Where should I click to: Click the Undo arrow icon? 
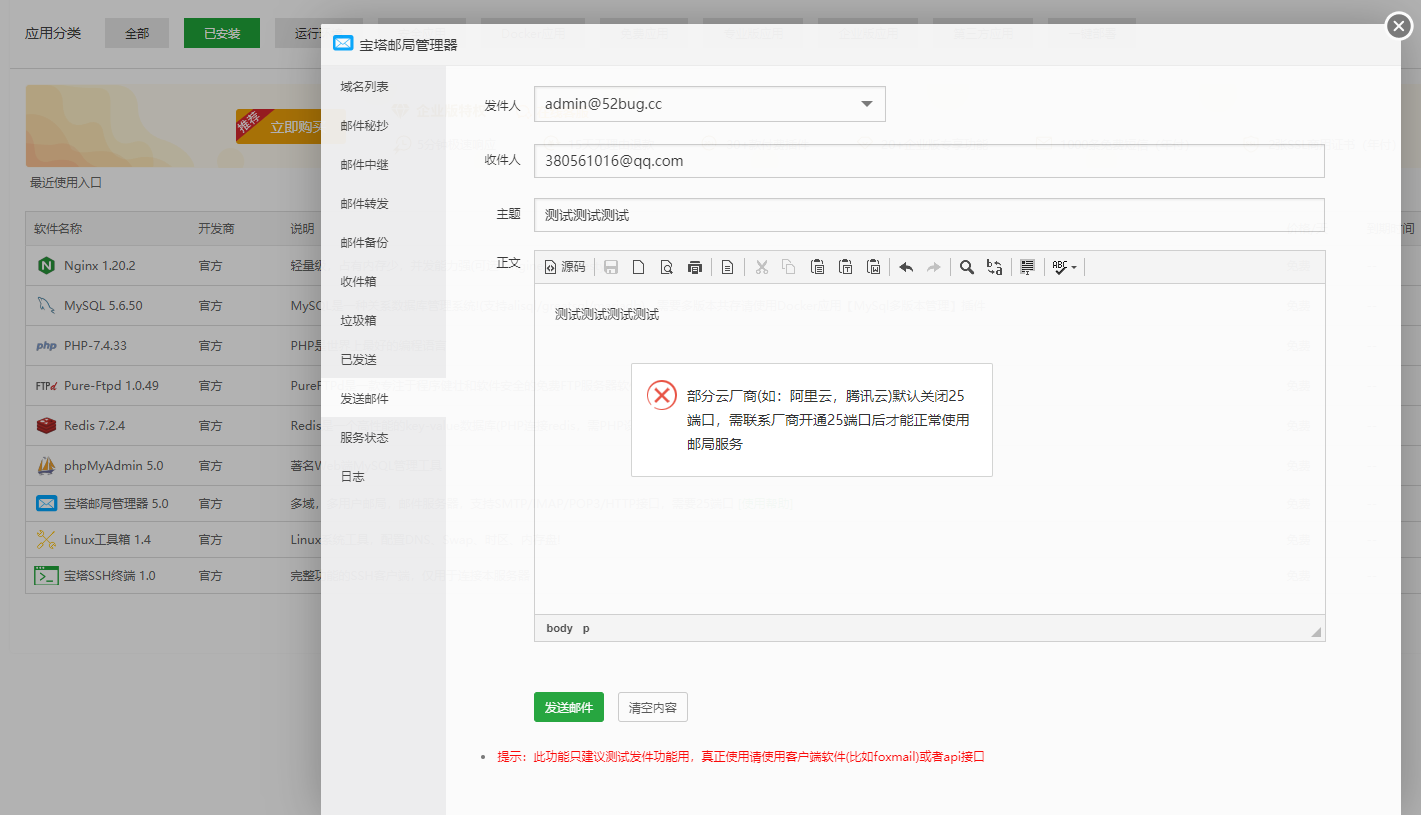(x=906, y=267)
